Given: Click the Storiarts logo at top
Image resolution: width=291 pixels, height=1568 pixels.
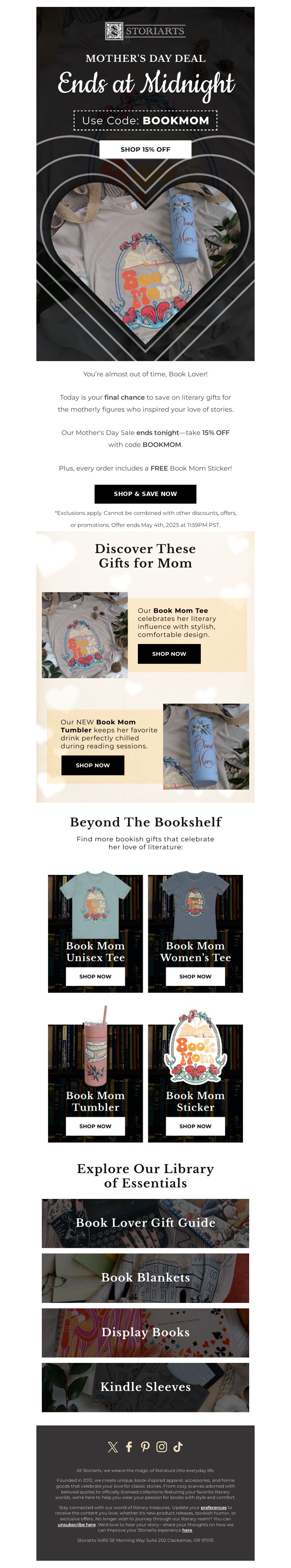Looking at the screenshot, I should point(145,31).
